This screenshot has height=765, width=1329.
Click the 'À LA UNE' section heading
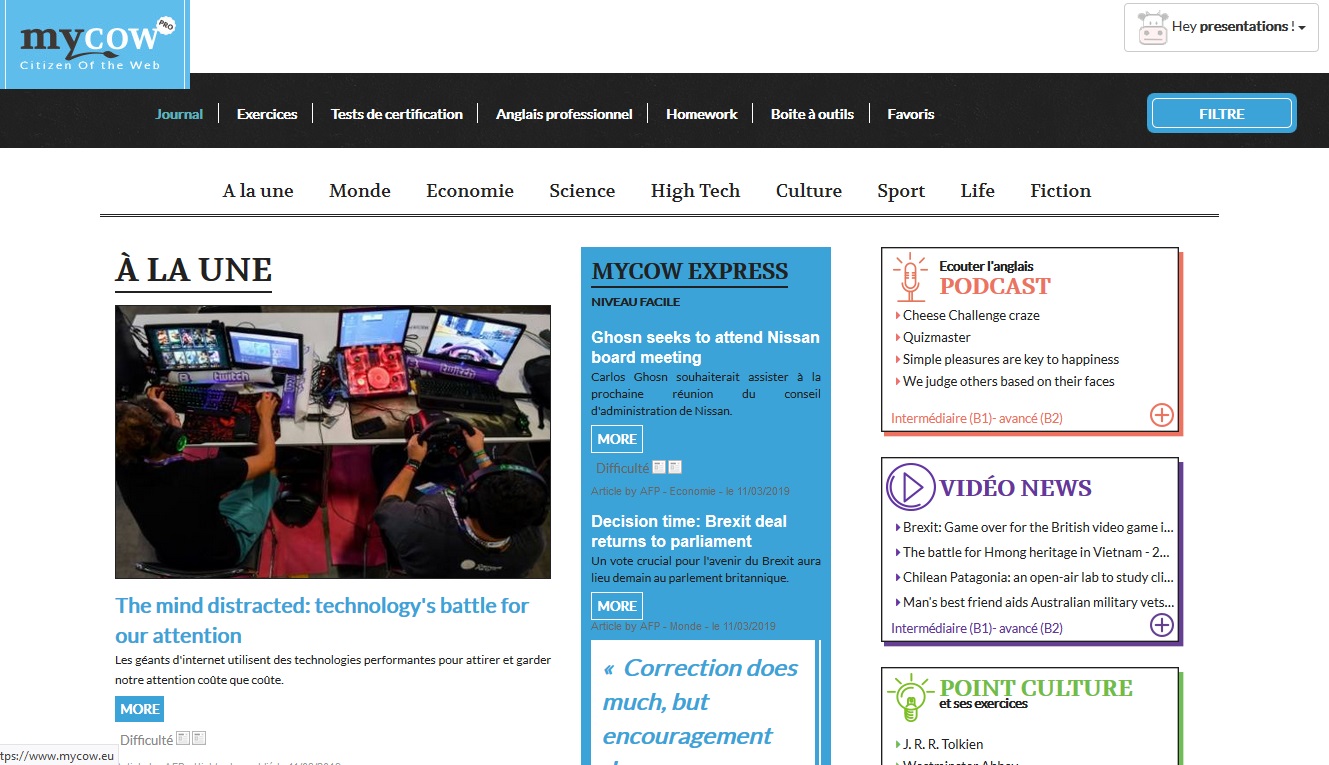click(193, 270)
